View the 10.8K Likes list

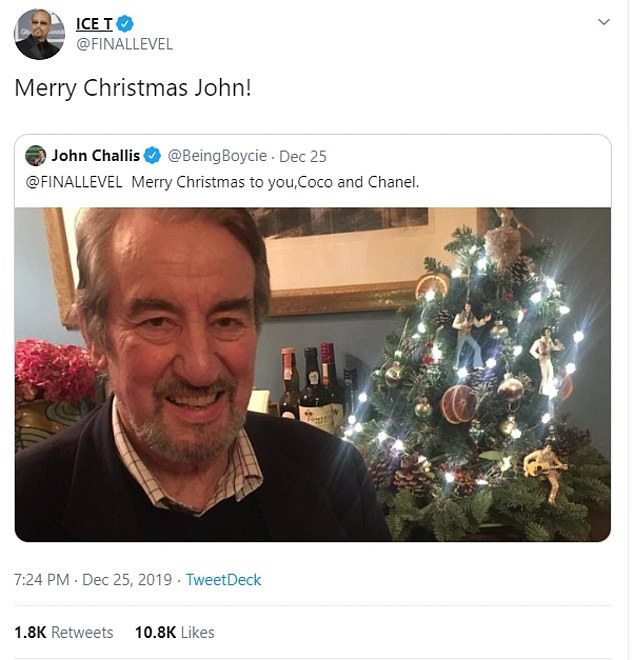point(175,632)
